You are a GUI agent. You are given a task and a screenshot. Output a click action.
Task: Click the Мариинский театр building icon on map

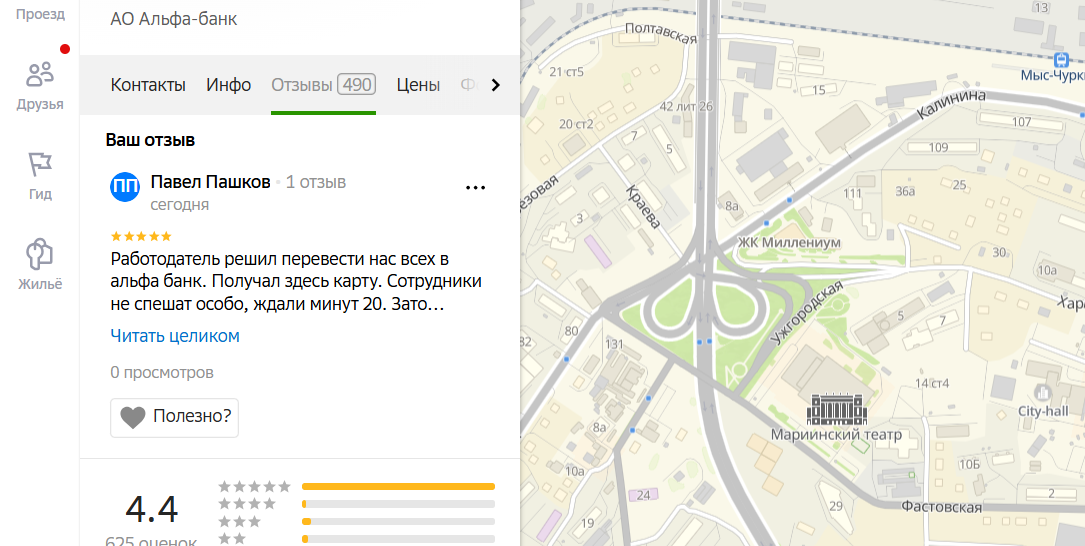pos(837,410)
